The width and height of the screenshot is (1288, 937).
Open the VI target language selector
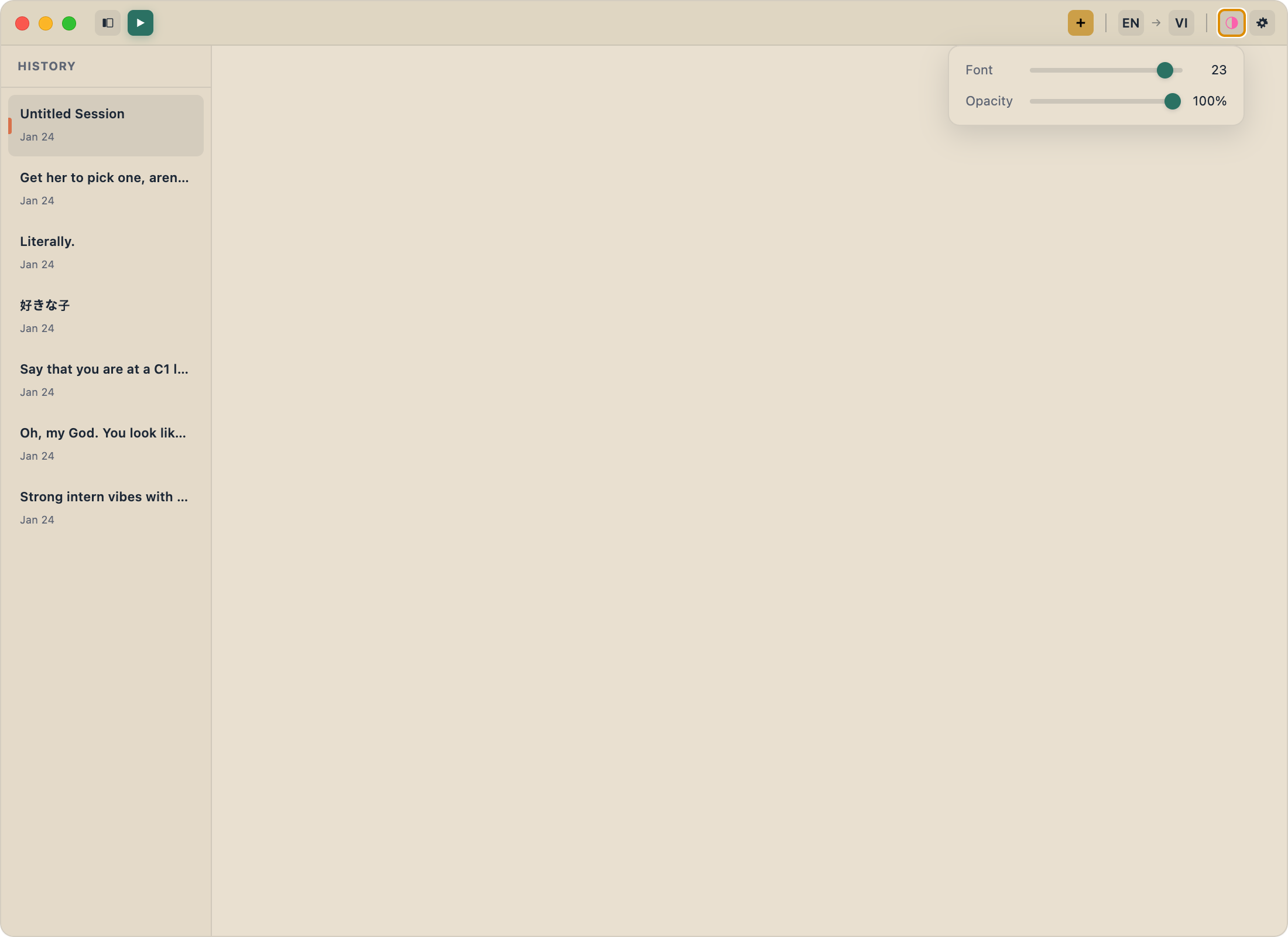click(1181, 23)
